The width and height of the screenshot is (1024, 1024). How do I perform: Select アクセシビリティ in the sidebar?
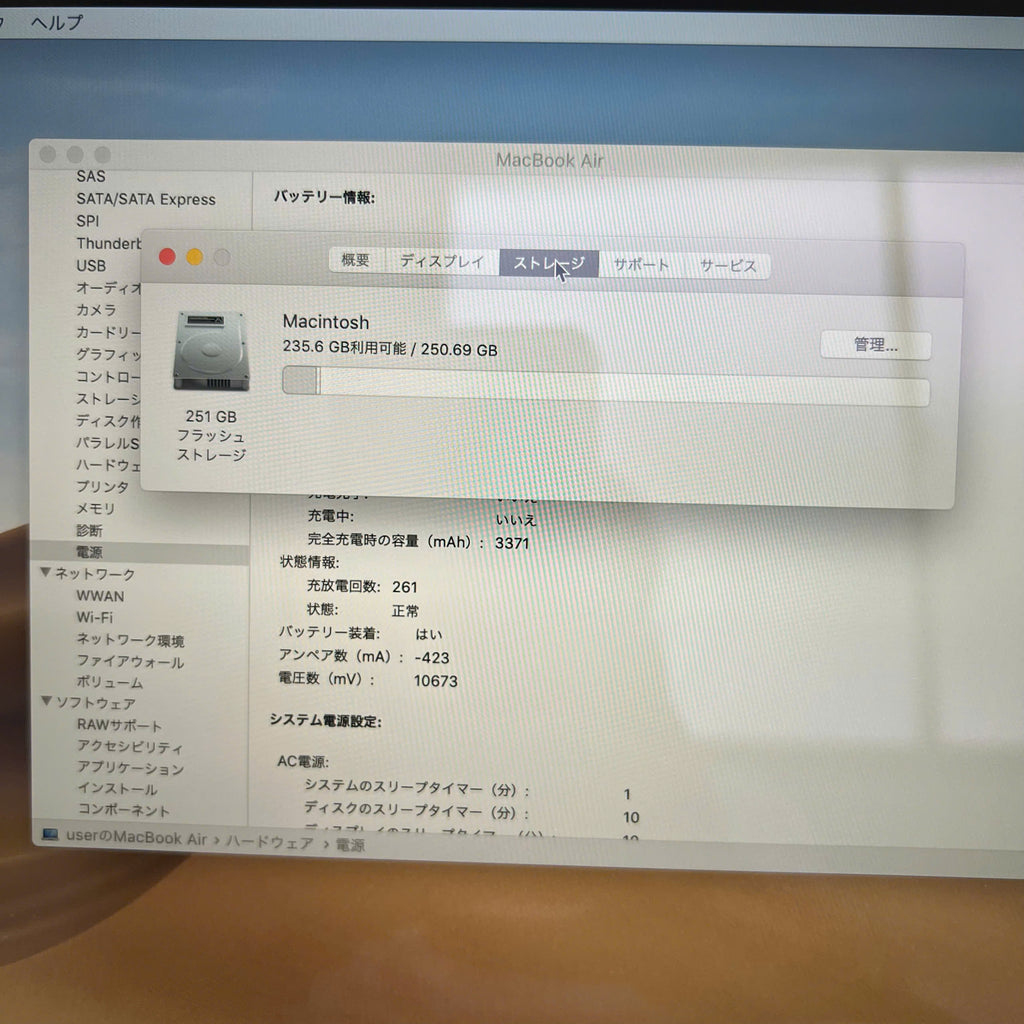point(129,746)
